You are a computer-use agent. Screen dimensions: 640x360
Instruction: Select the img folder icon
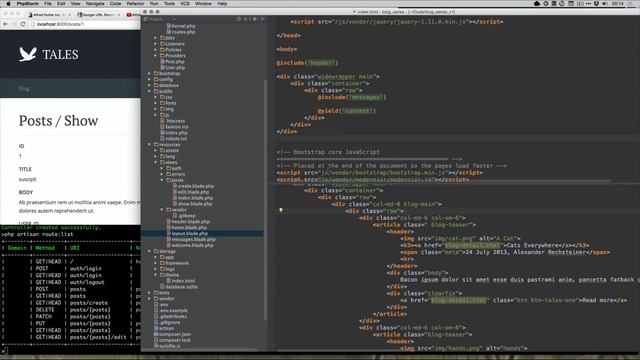coord(162,109)
